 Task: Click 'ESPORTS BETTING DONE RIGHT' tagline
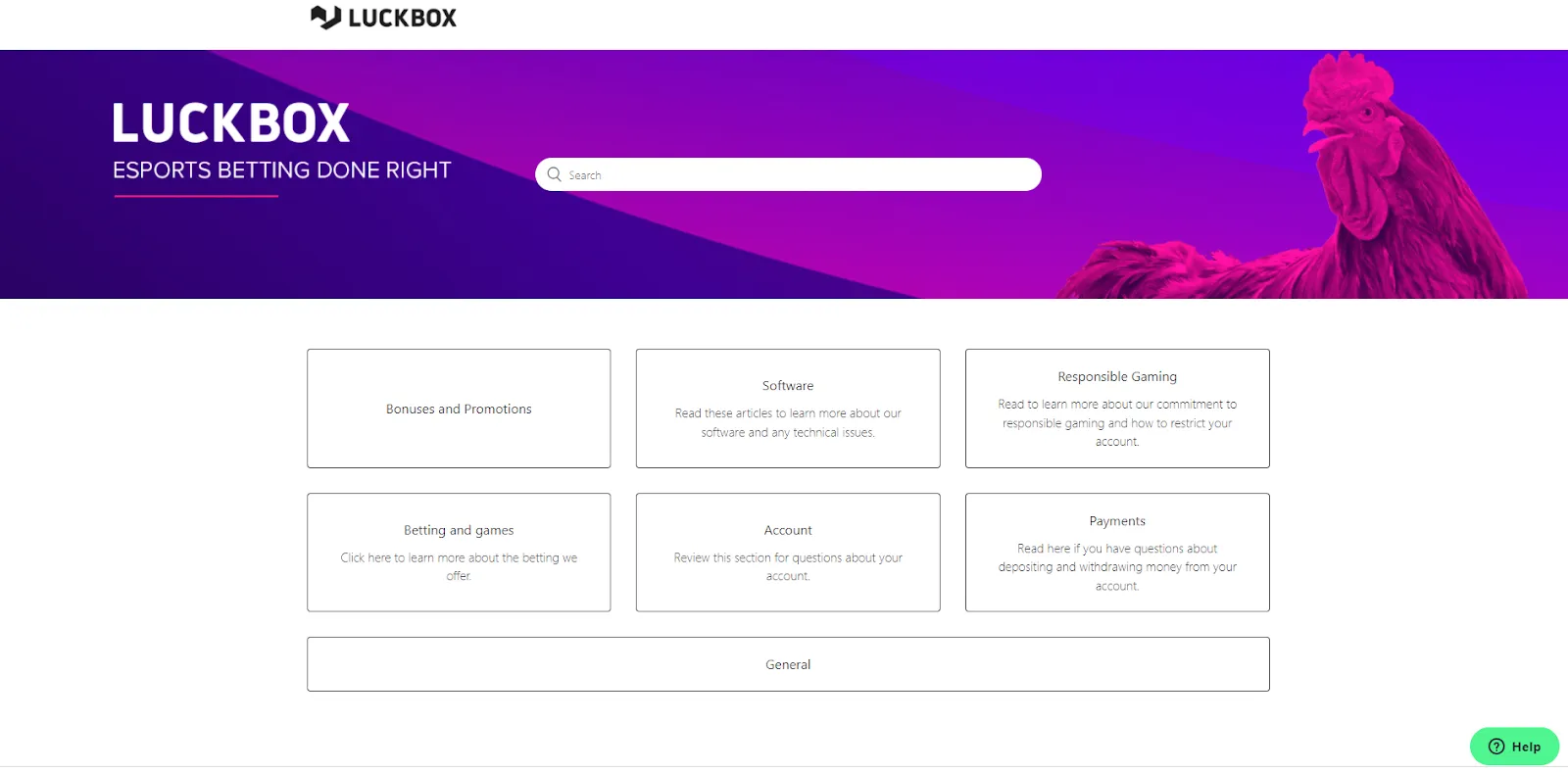281,170
